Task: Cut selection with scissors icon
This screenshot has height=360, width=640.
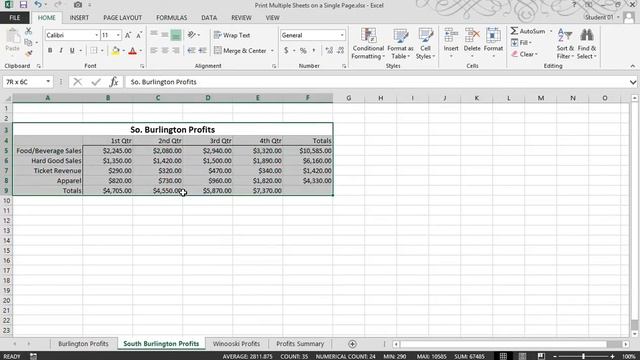Action: [28, 31]
